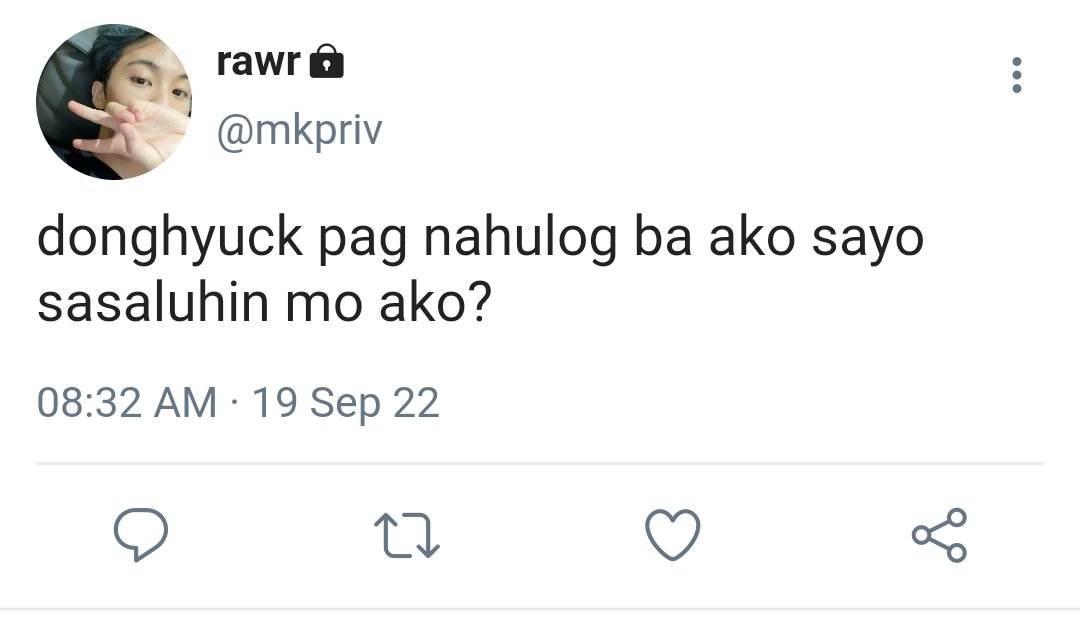1080x627 pixels.
Task: Share the tweet using the share icon
Action: click(939, 535)
